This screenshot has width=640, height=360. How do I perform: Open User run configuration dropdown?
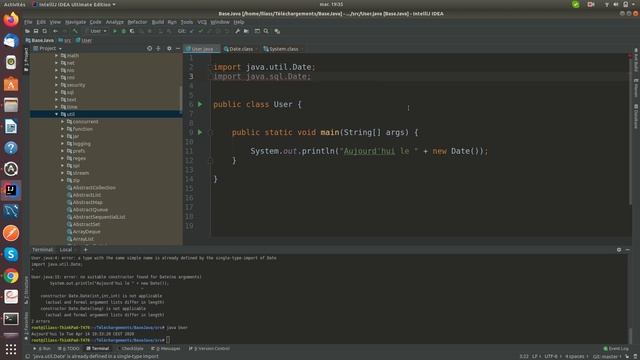[x=96, y=31]
